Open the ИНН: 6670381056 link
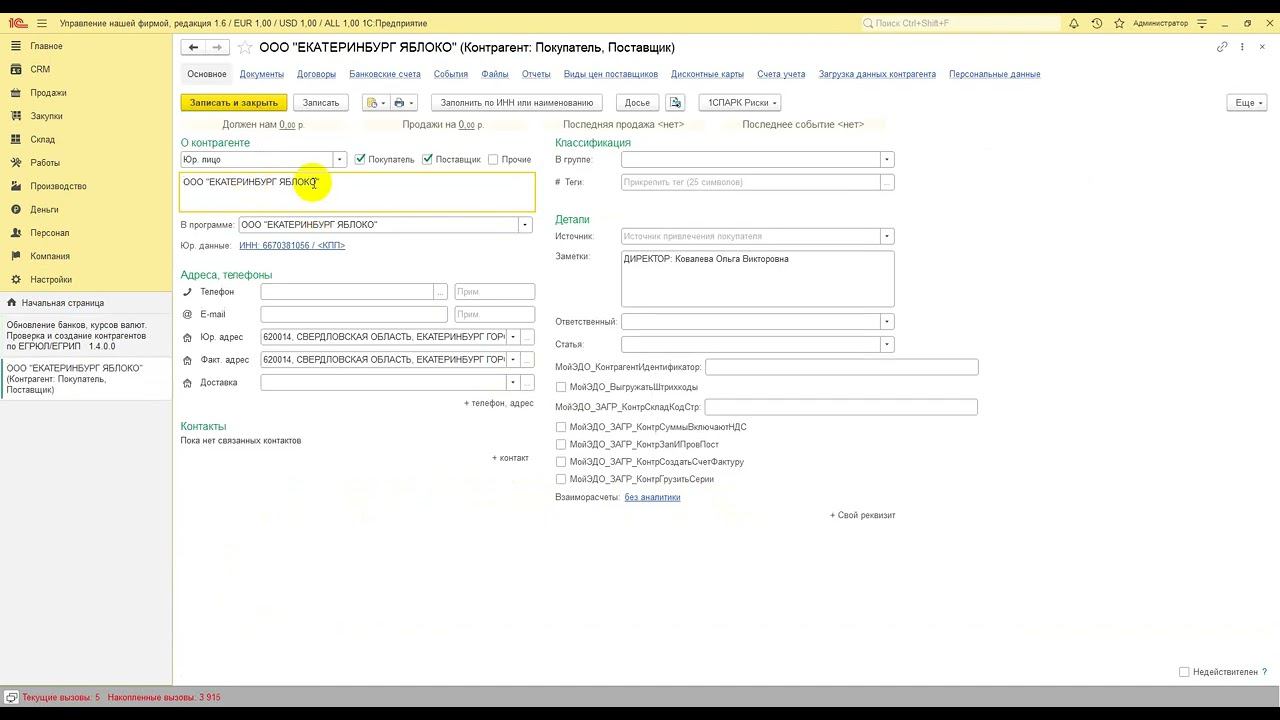The height and width of the screenshot is (720, 1280). (x=292, y=245)
